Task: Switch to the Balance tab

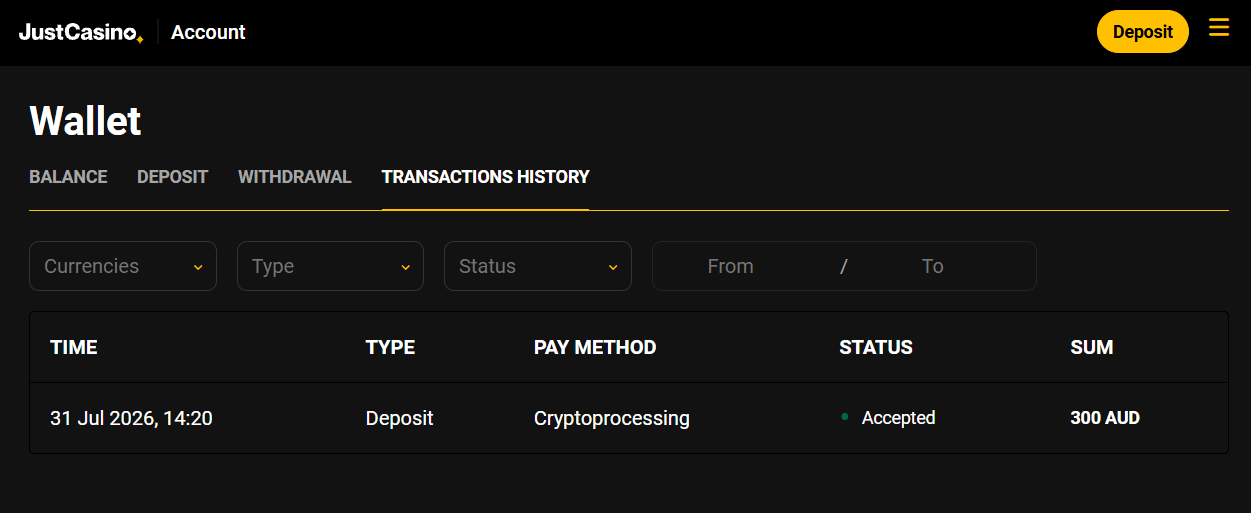Action: (x=68, y=177)
